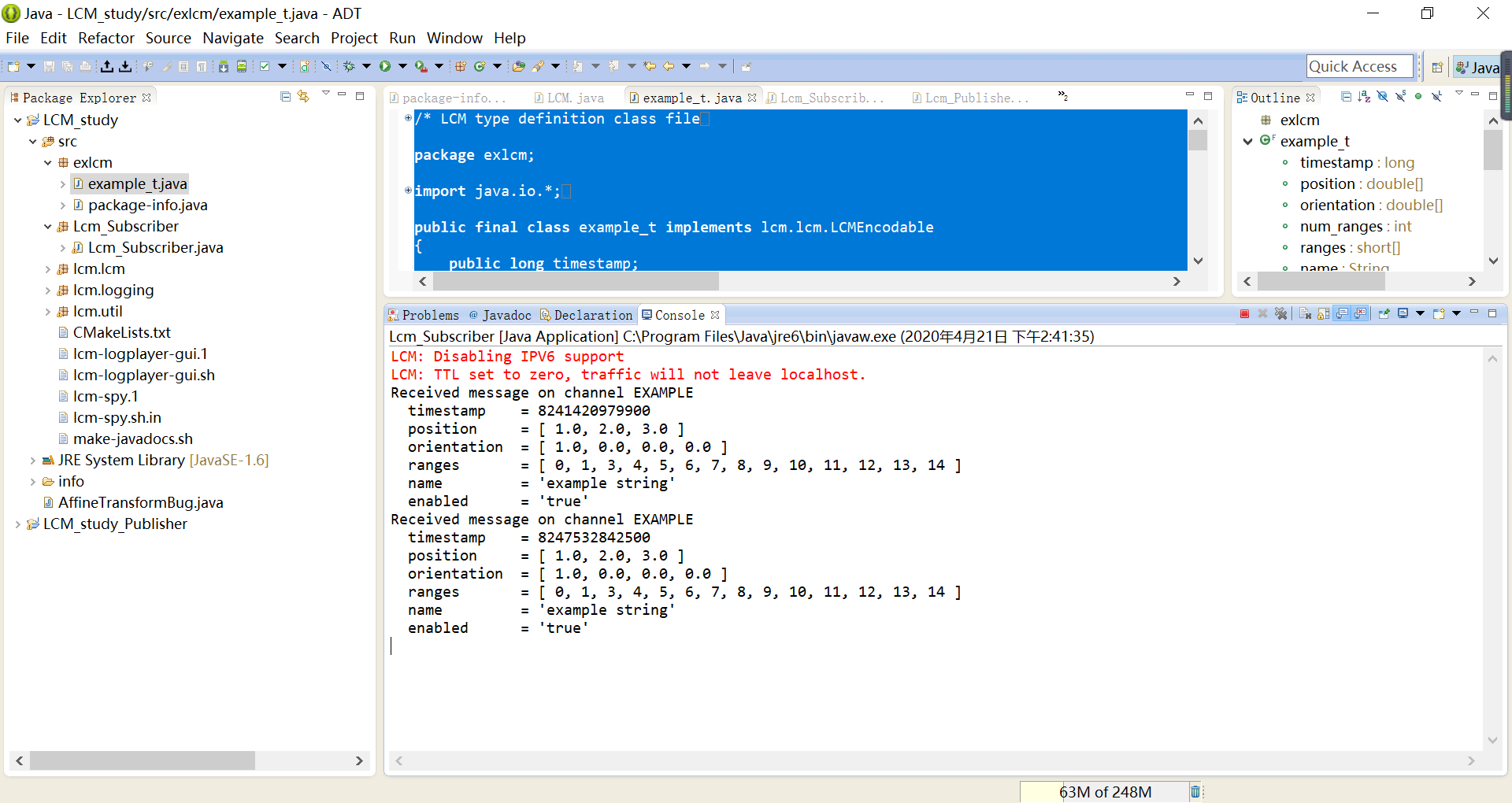This screenshot has height=803, width=1512.
Task: Run garbage collection with the trash button
Action: coord(1194,792)
